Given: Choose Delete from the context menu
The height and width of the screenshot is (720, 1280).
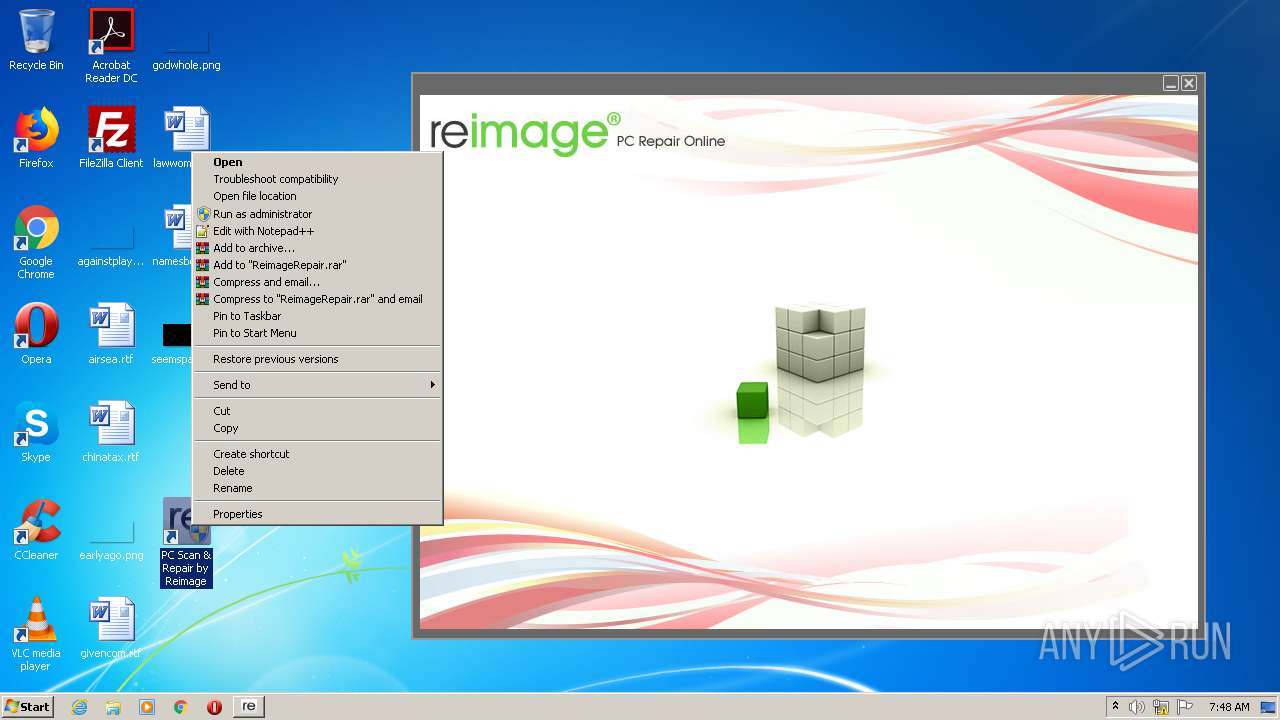Looking at the screenshot, I should [317, 471].
